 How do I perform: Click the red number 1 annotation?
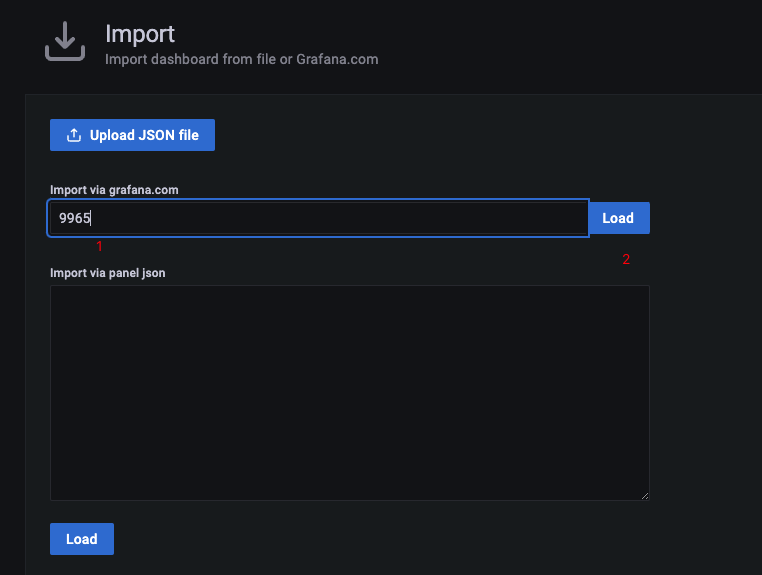pyautogui.click(x=99, y=246)
